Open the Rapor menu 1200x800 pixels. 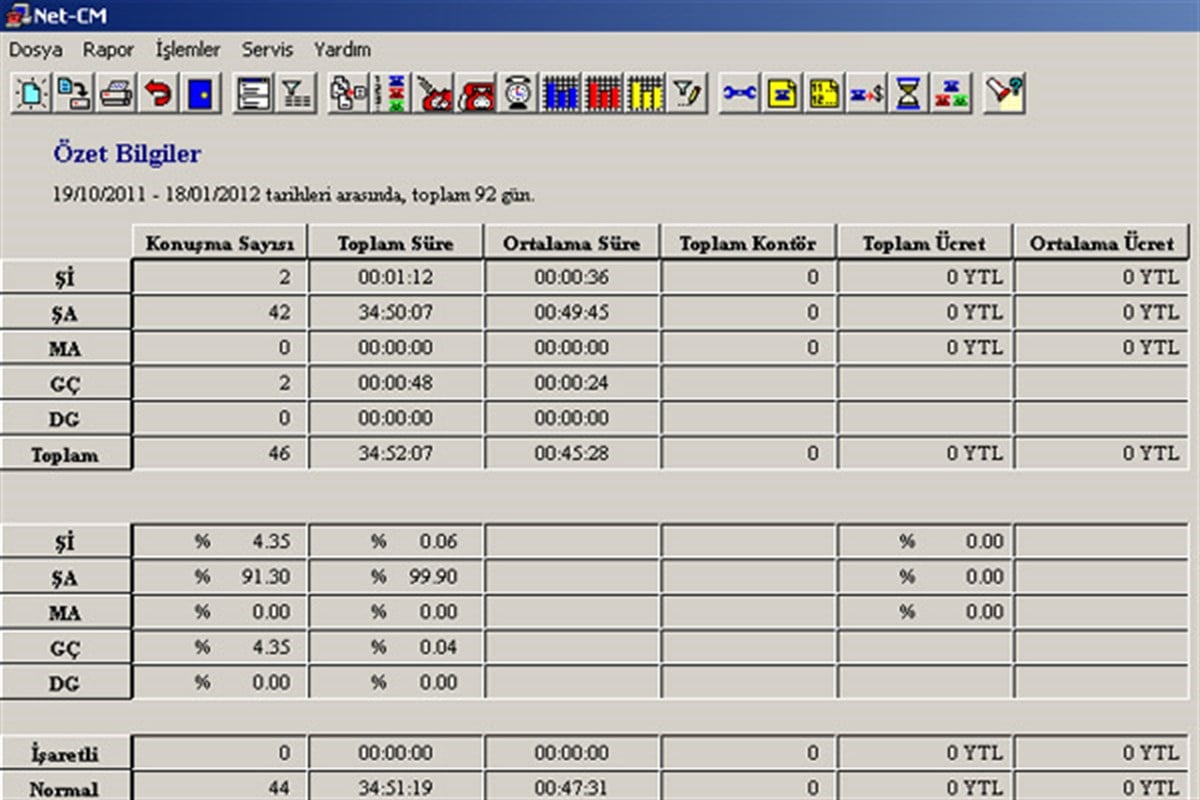(109, 49)
